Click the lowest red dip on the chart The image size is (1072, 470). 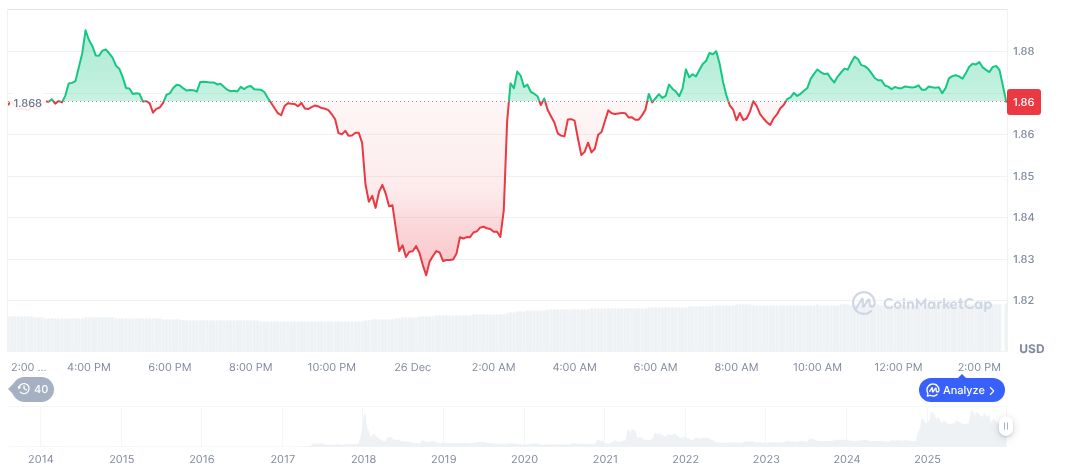[x=426, y=274]
